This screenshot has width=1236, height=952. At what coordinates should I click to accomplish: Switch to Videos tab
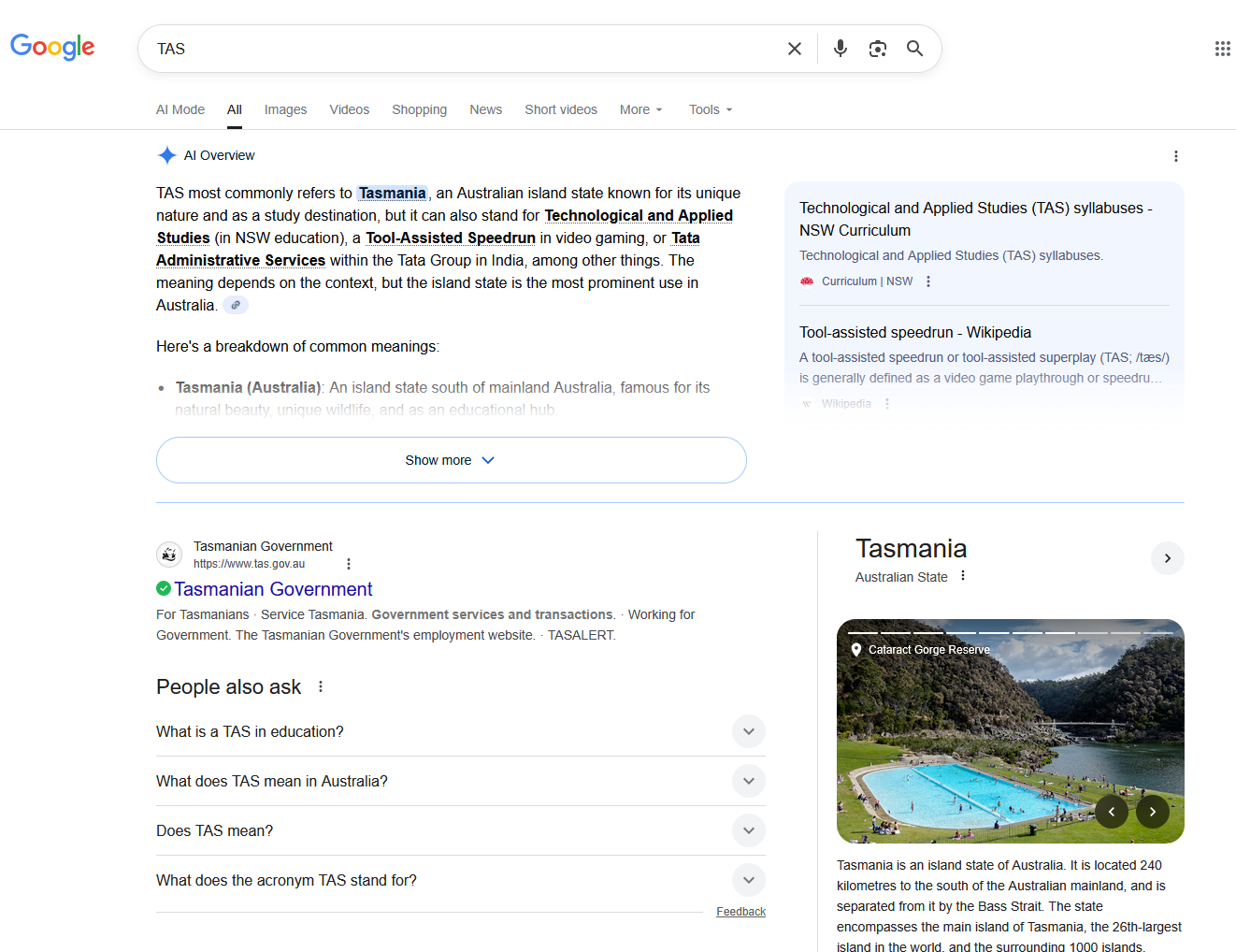(x=350, y=109)
